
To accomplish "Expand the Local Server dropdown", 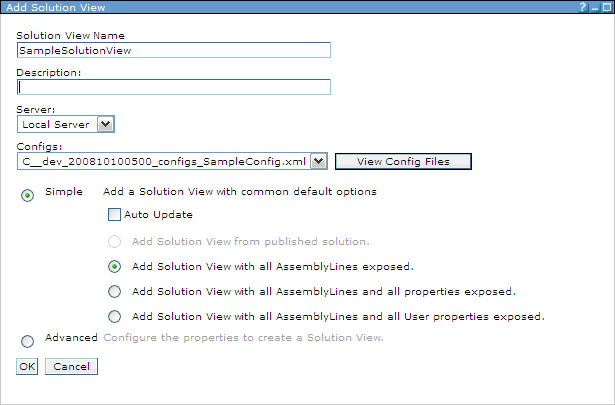I will [106, 124].
